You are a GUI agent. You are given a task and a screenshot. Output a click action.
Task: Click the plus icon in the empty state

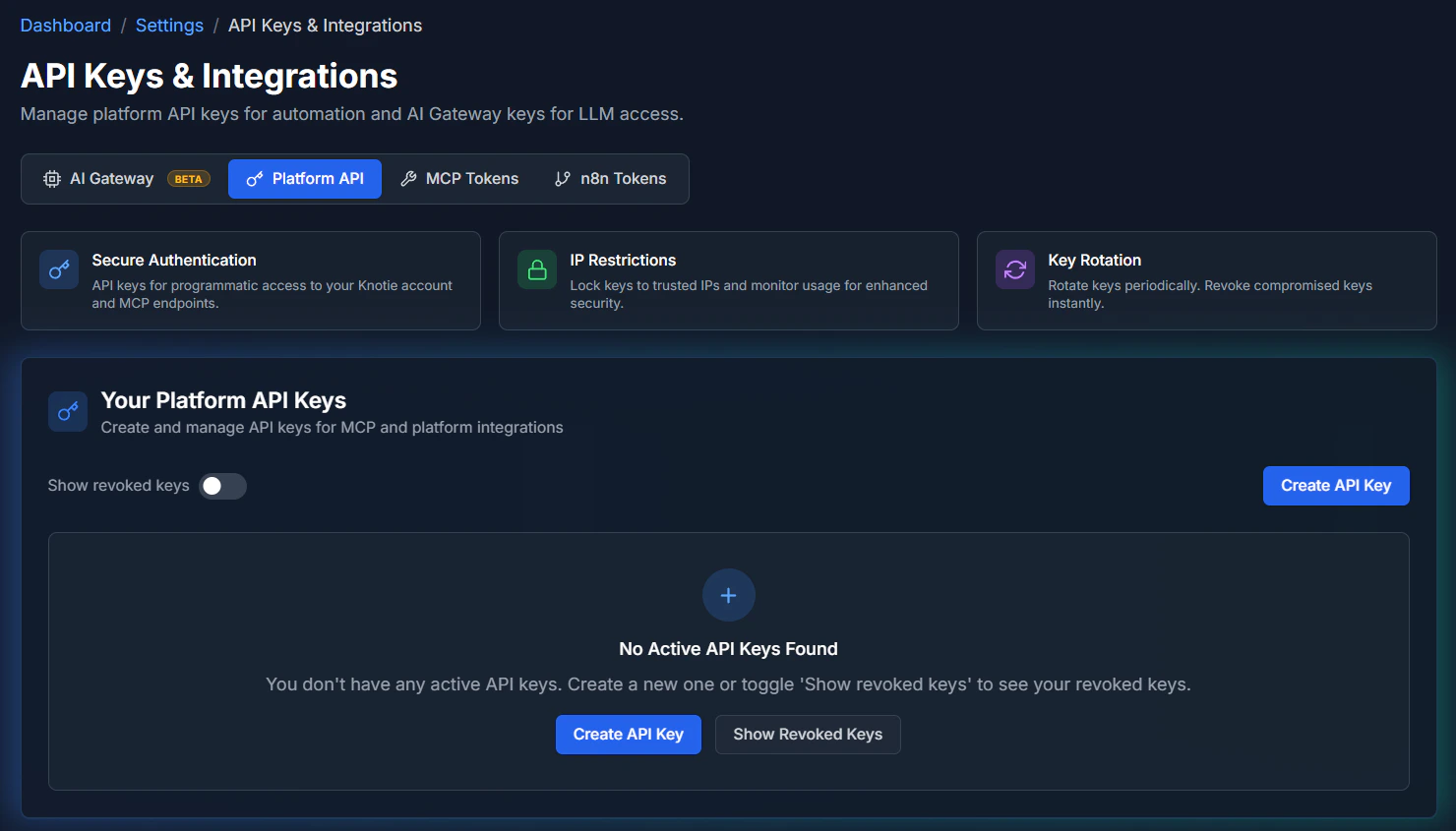pos(728,595)
